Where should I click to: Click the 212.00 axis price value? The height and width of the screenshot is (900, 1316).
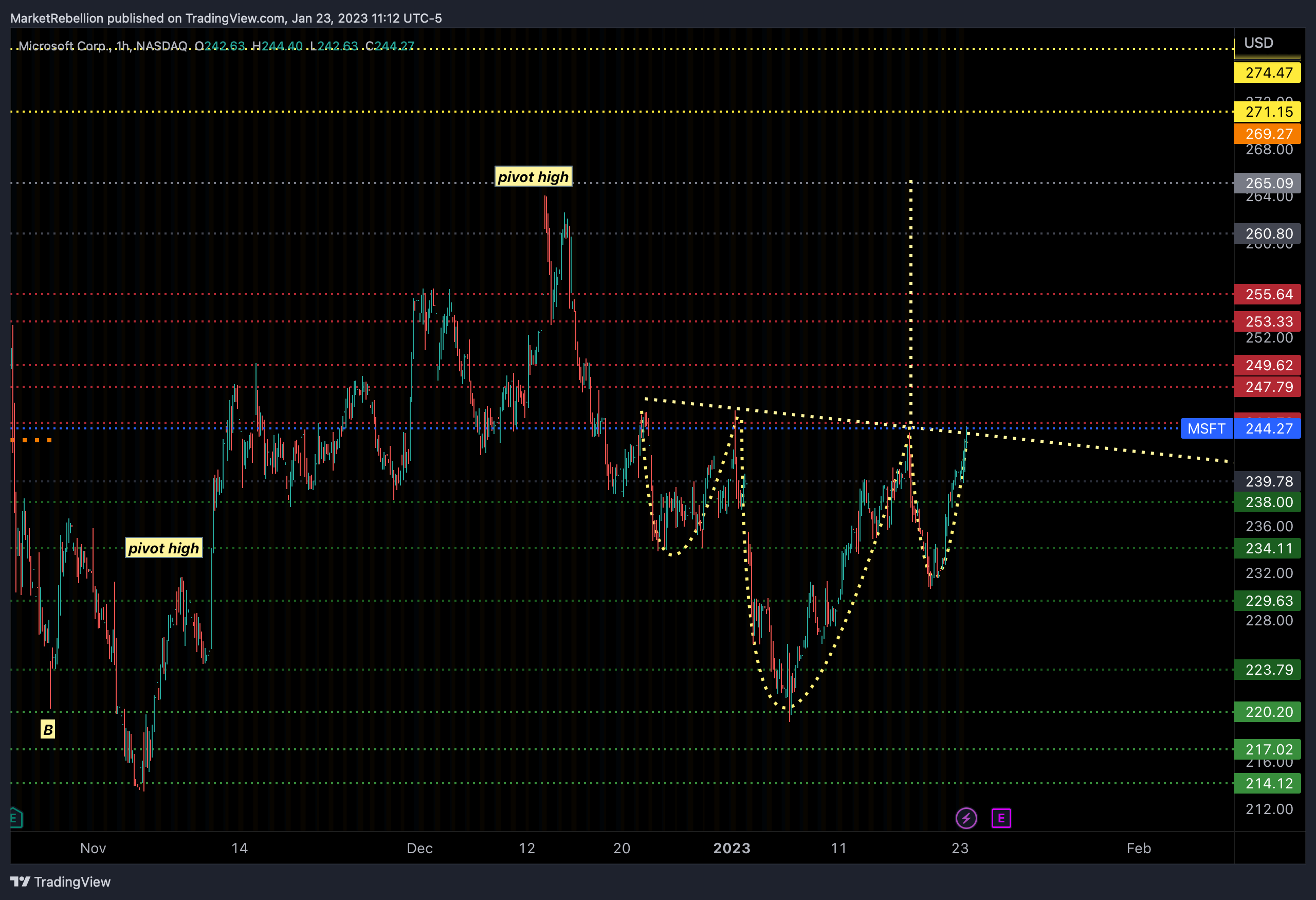click(1269, 809)
